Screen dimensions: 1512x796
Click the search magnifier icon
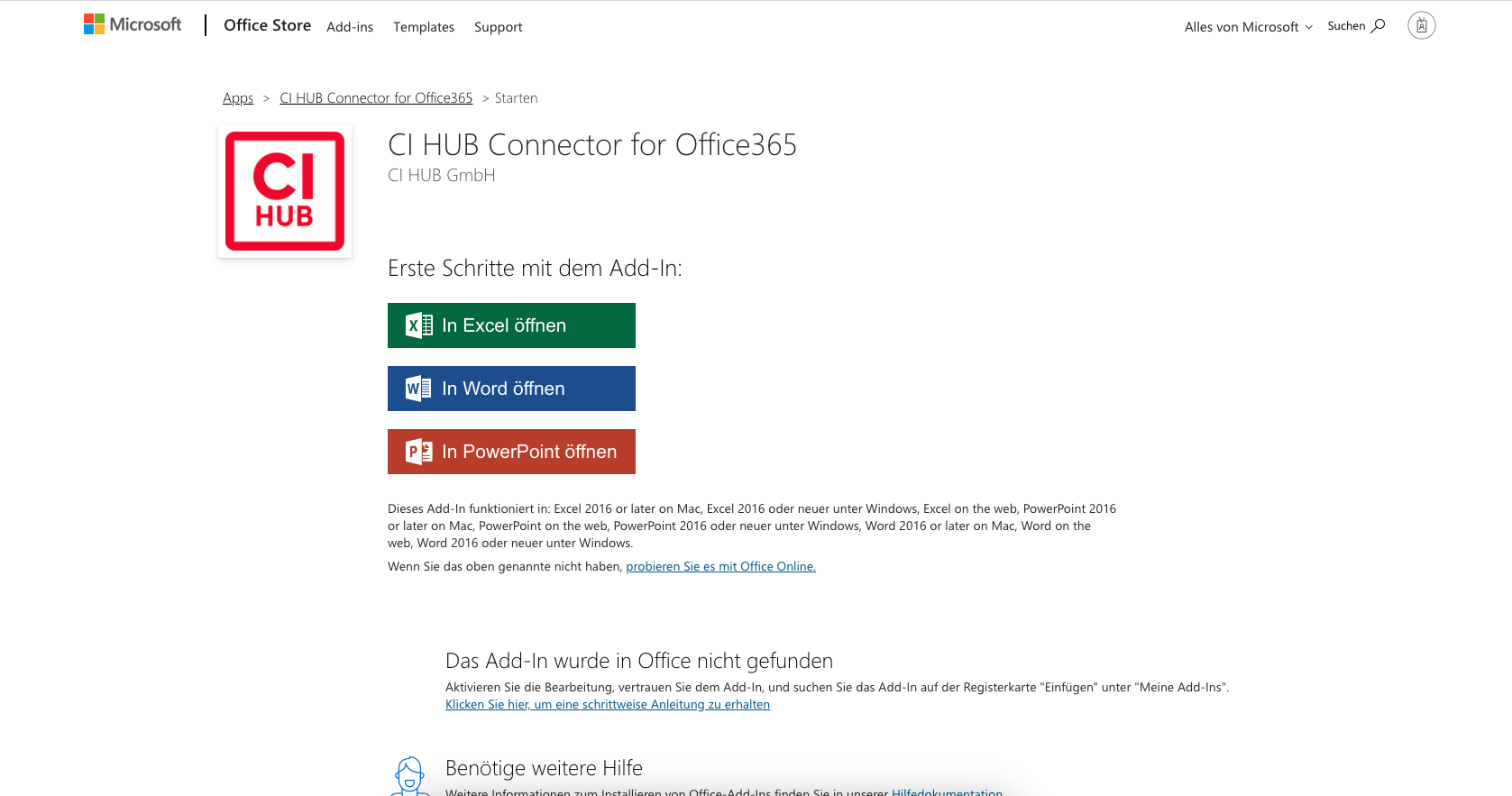click(1378, 26)
